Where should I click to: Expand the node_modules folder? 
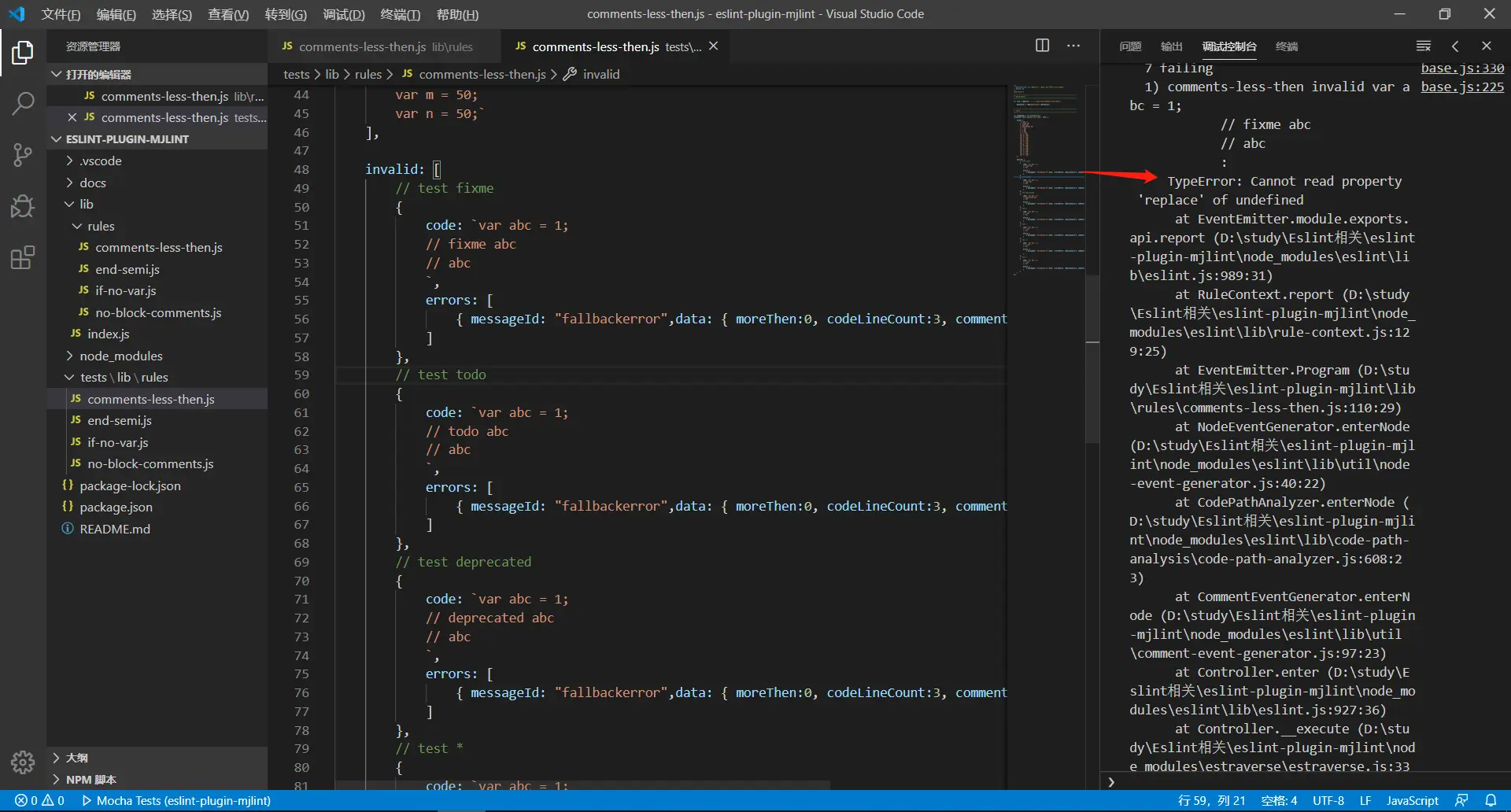[120, 356]
